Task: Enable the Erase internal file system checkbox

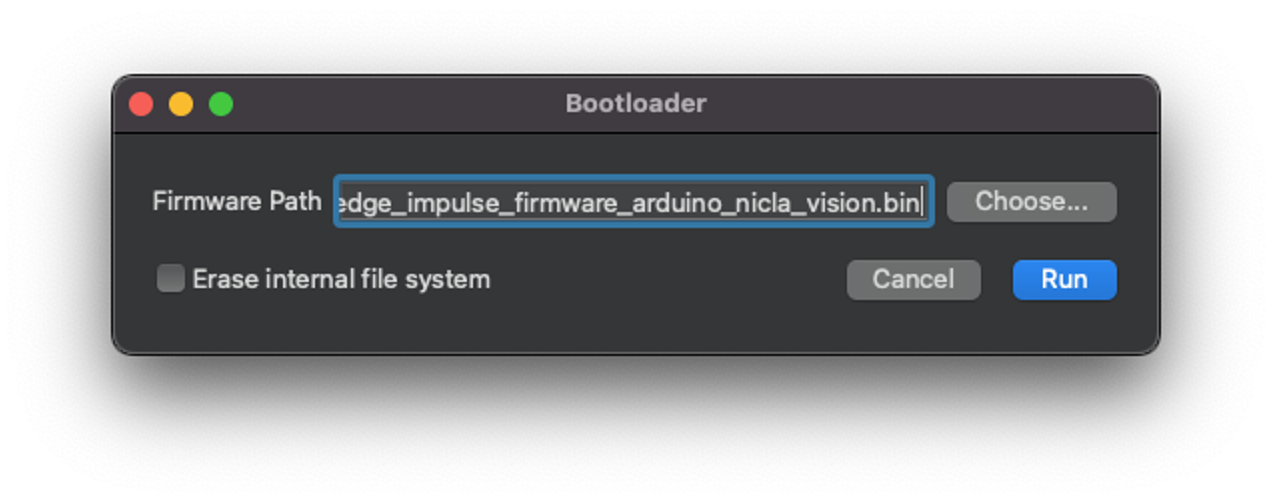Action: [171, 279]
